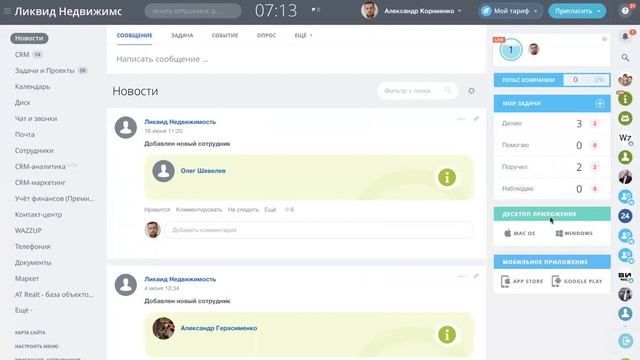This screenshot has height=360, width=640.
Task: Click the Добавить комментарий field
Action: pos(318,230)
